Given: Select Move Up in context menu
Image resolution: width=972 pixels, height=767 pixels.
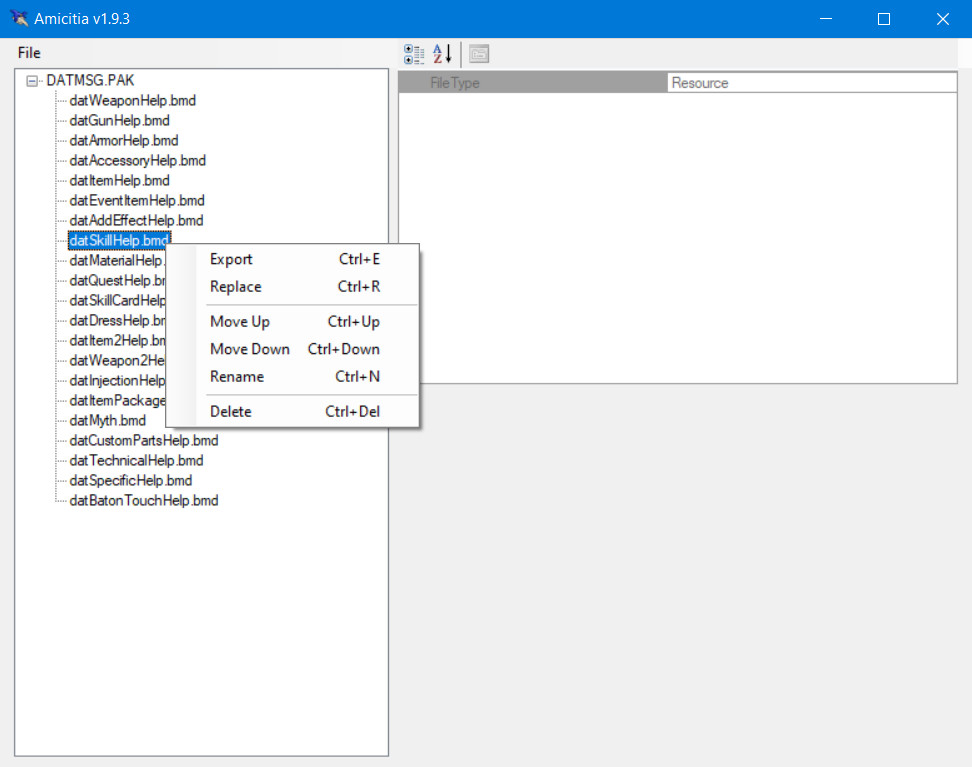Looking at the screenshot, I should pyautogui.click(x=239, y=322).
